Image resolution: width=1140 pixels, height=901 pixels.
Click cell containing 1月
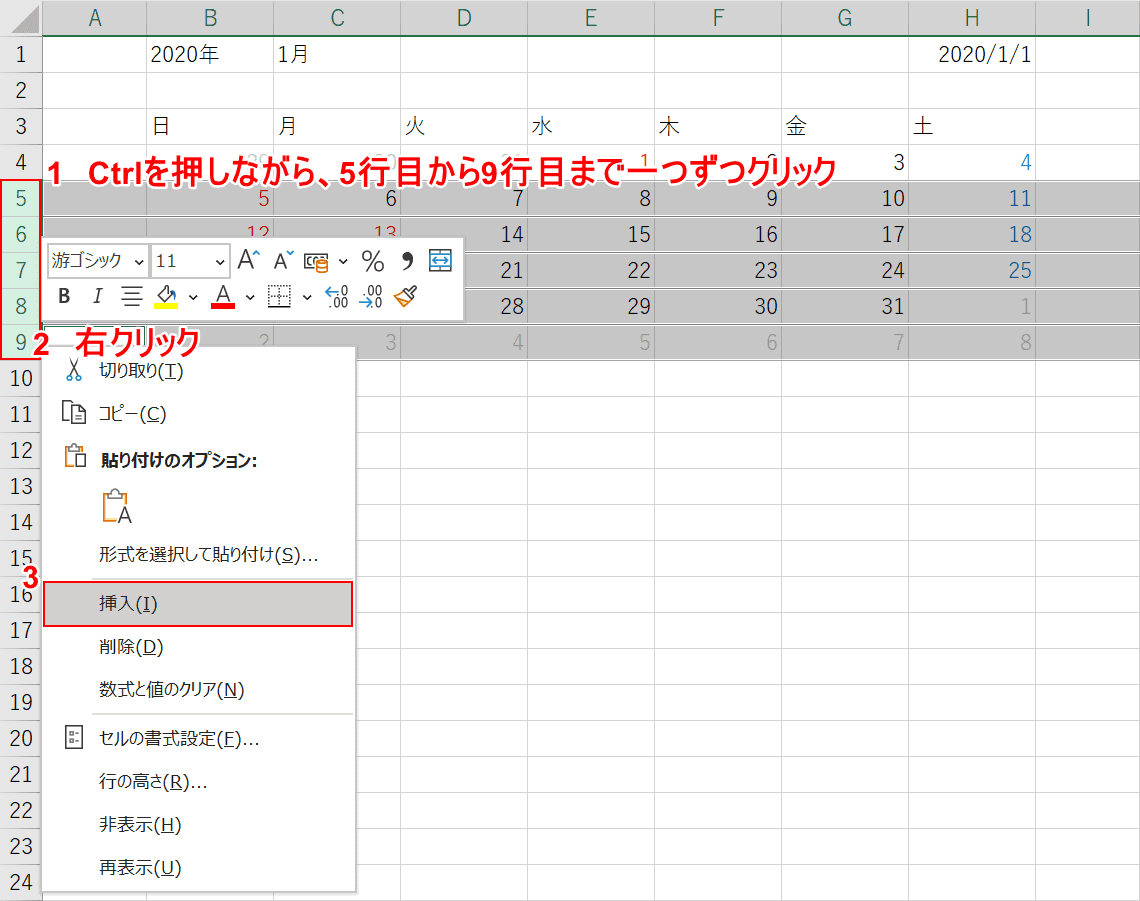click(x=337, y=55)
